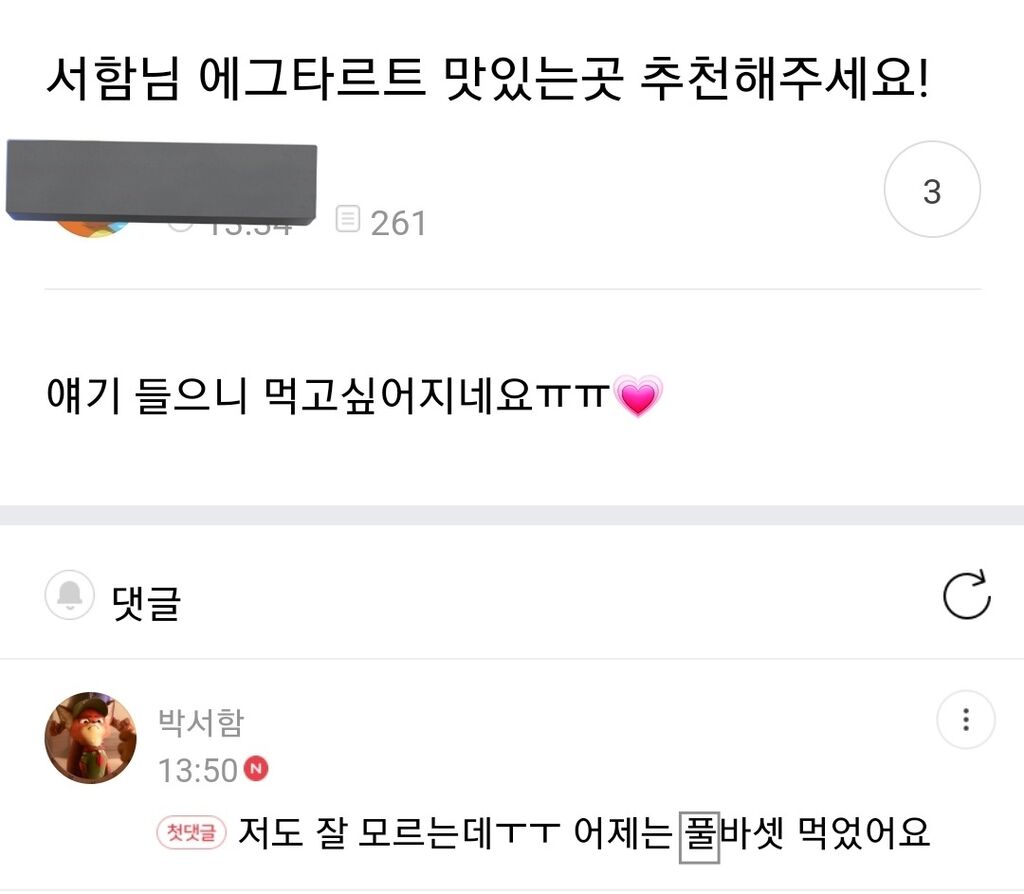Tap the gray redacted author name box

[161, 182]
